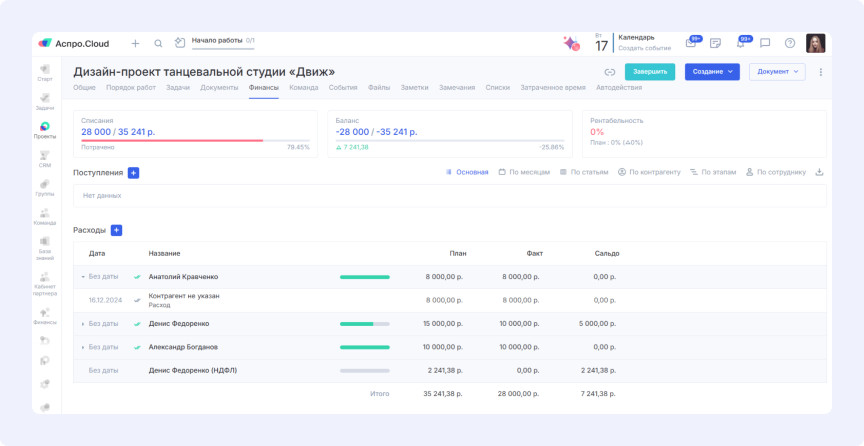
Task: Click the Списания red progress bar
Action: click(172, 141)
